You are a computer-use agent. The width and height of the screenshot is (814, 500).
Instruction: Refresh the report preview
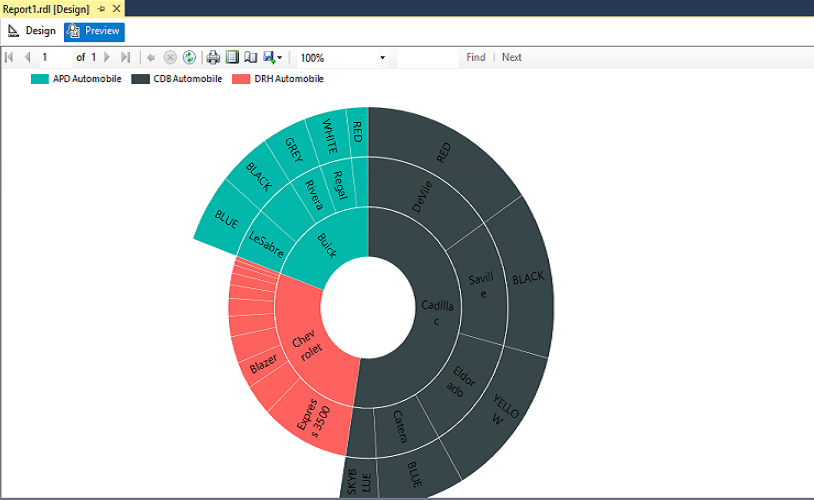tap(189, 57)
